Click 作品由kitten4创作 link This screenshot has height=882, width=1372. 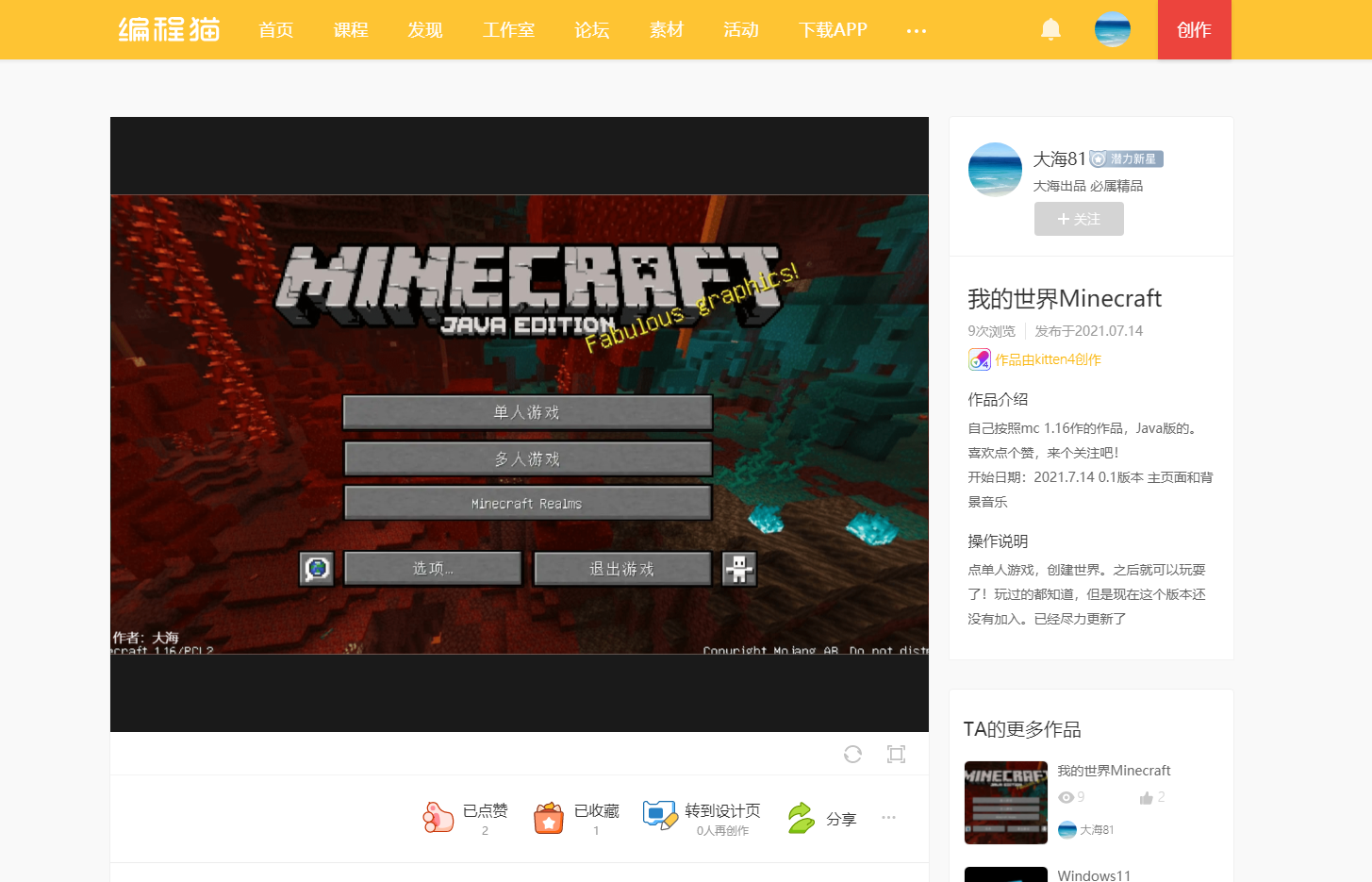(1048, 359)
